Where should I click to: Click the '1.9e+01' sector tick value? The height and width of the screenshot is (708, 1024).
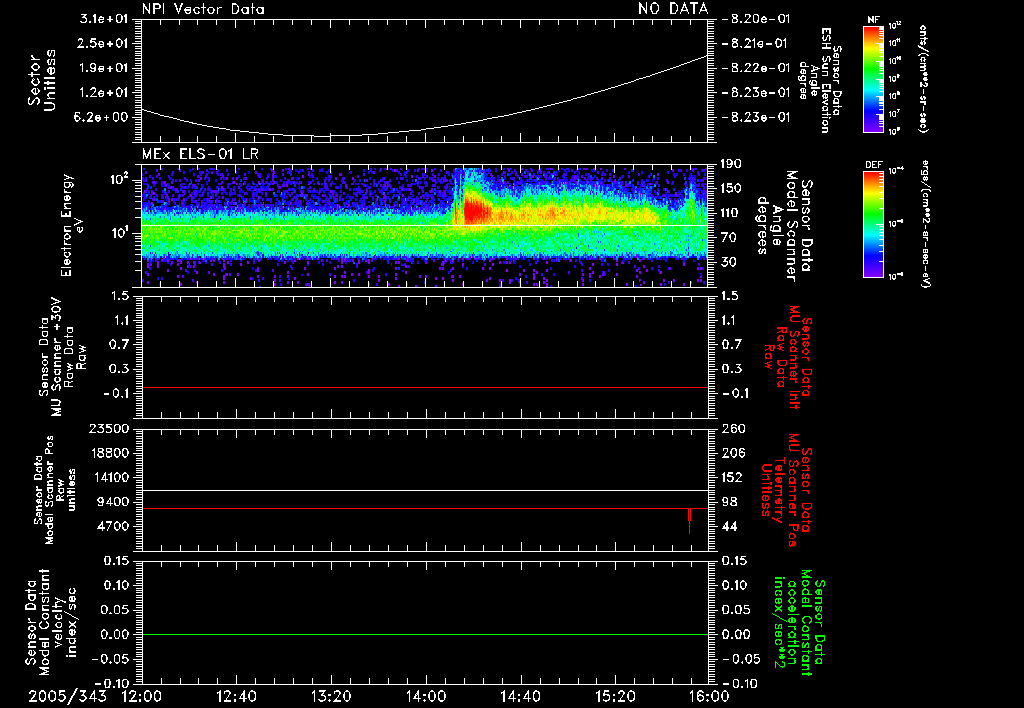click(104, 68)
